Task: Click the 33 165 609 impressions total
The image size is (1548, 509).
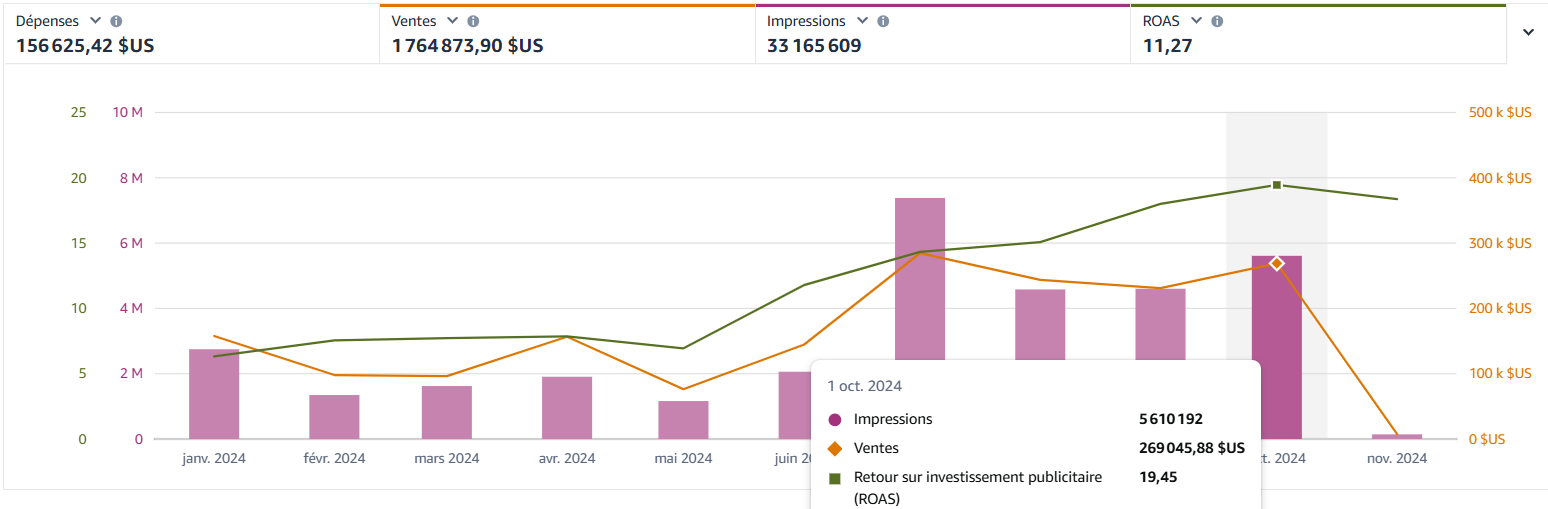Action: pyautogui.click(x=813, y=45)
